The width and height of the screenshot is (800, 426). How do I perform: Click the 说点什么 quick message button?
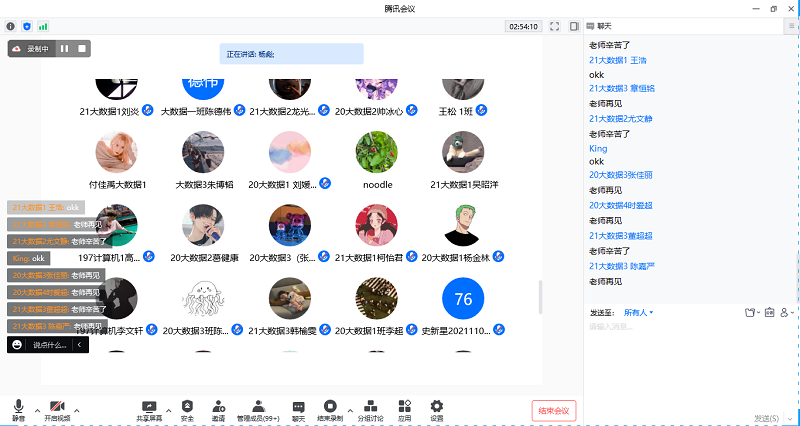click(x=48, y=345)
